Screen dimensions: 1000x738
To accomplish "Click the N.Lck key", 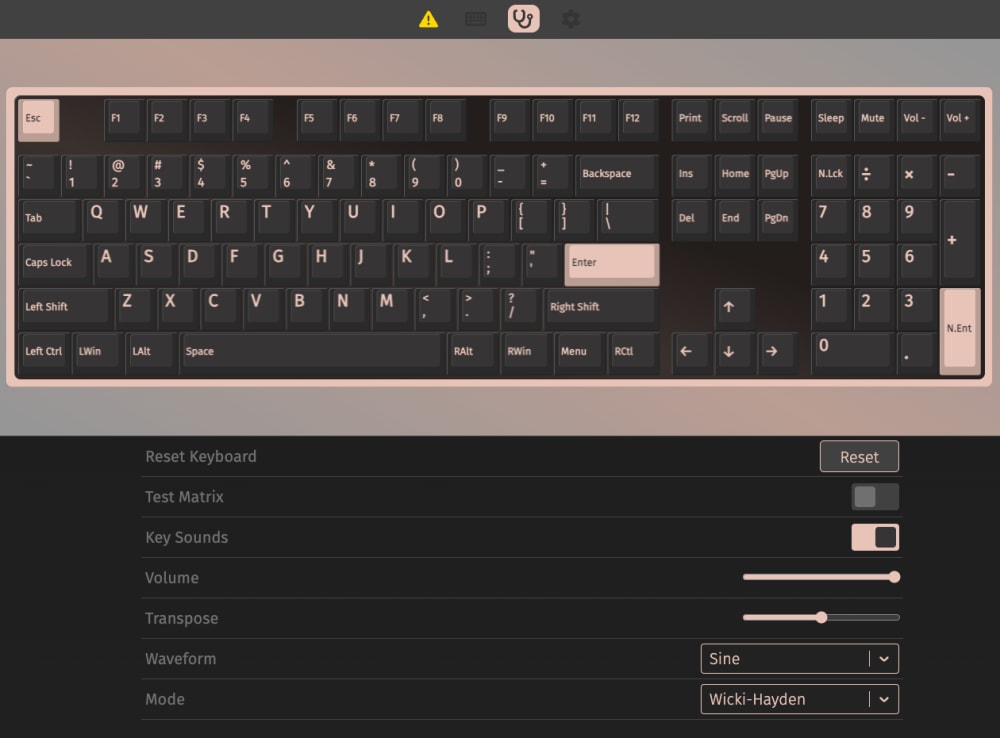I will coord(830,176).
